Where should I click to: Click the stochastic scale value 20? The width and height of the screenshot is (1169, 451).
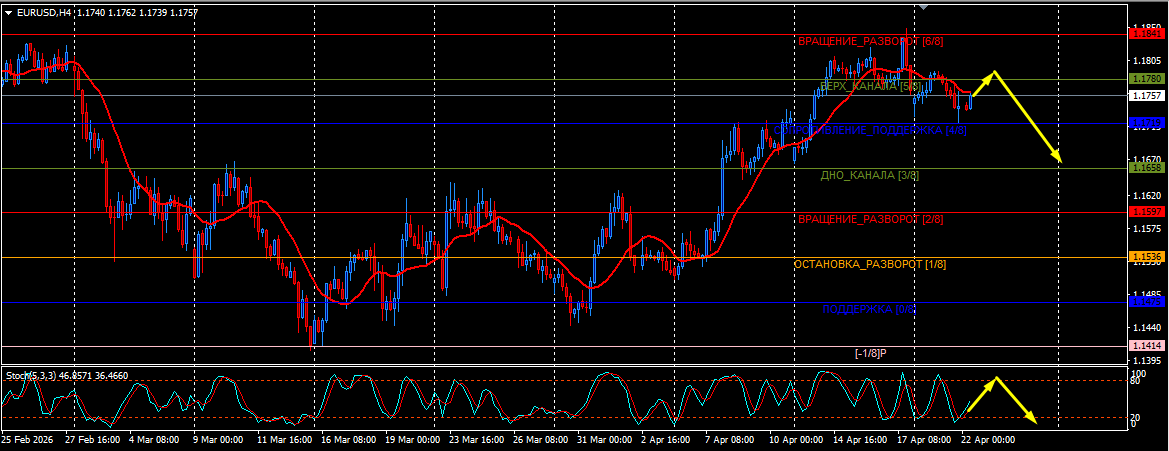coord(1137,417)
